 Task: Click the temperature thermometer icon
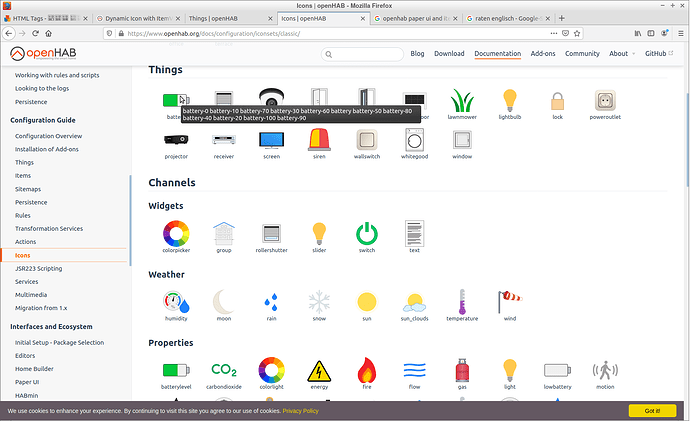(462, 302)
